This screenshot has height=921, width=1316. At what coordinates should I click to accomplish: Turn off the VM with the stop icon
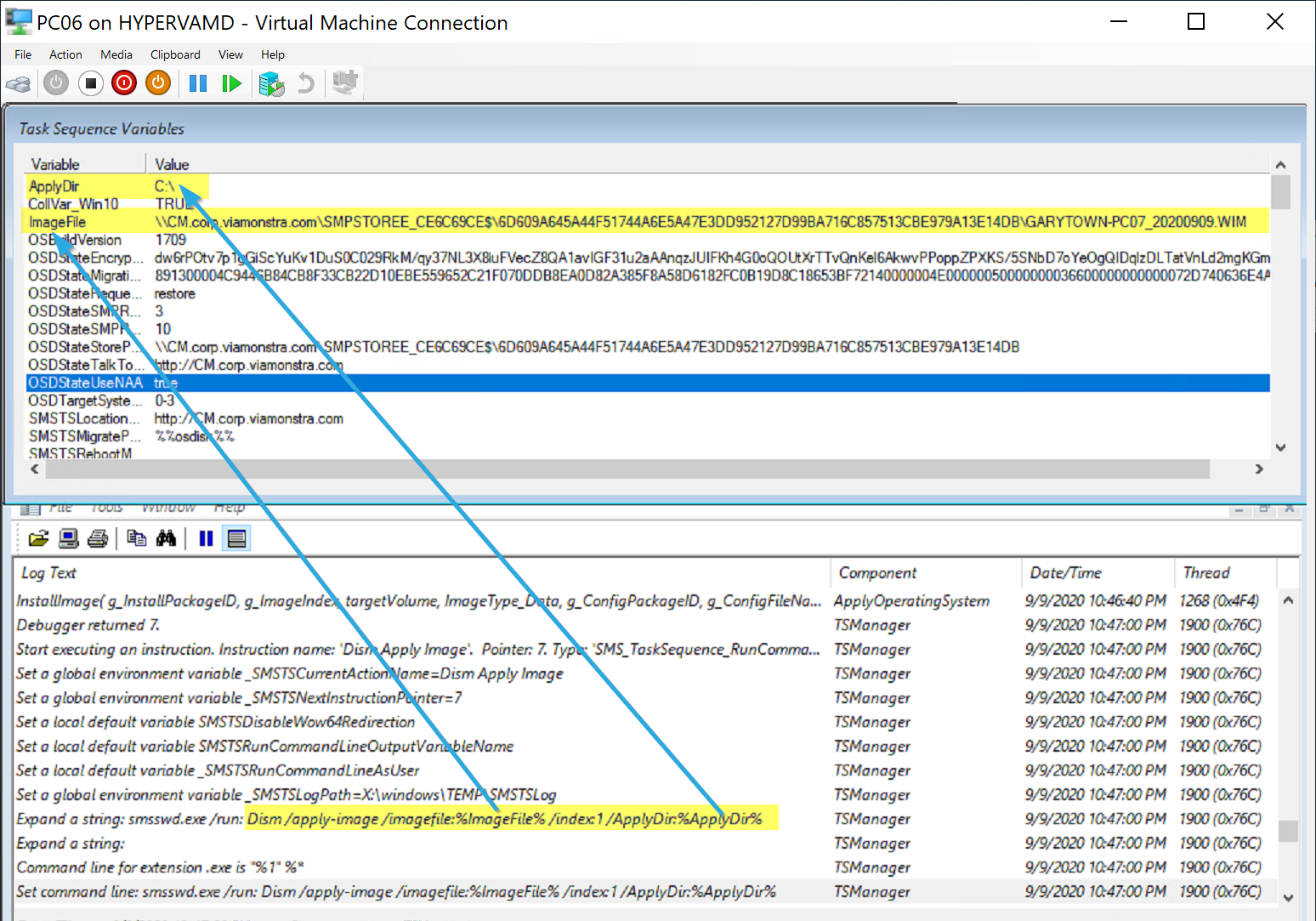click(x=90, y=83)
